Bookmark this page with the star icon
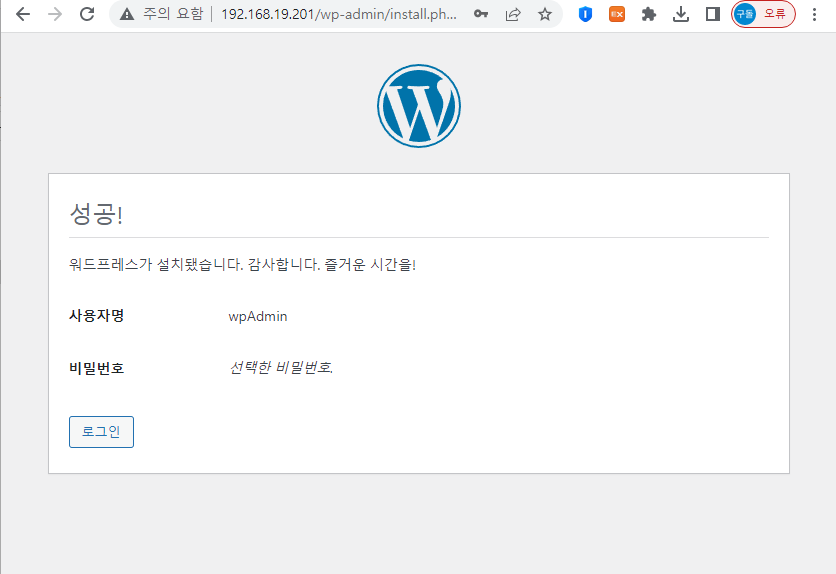836x574 pixels. coord(544,14)
